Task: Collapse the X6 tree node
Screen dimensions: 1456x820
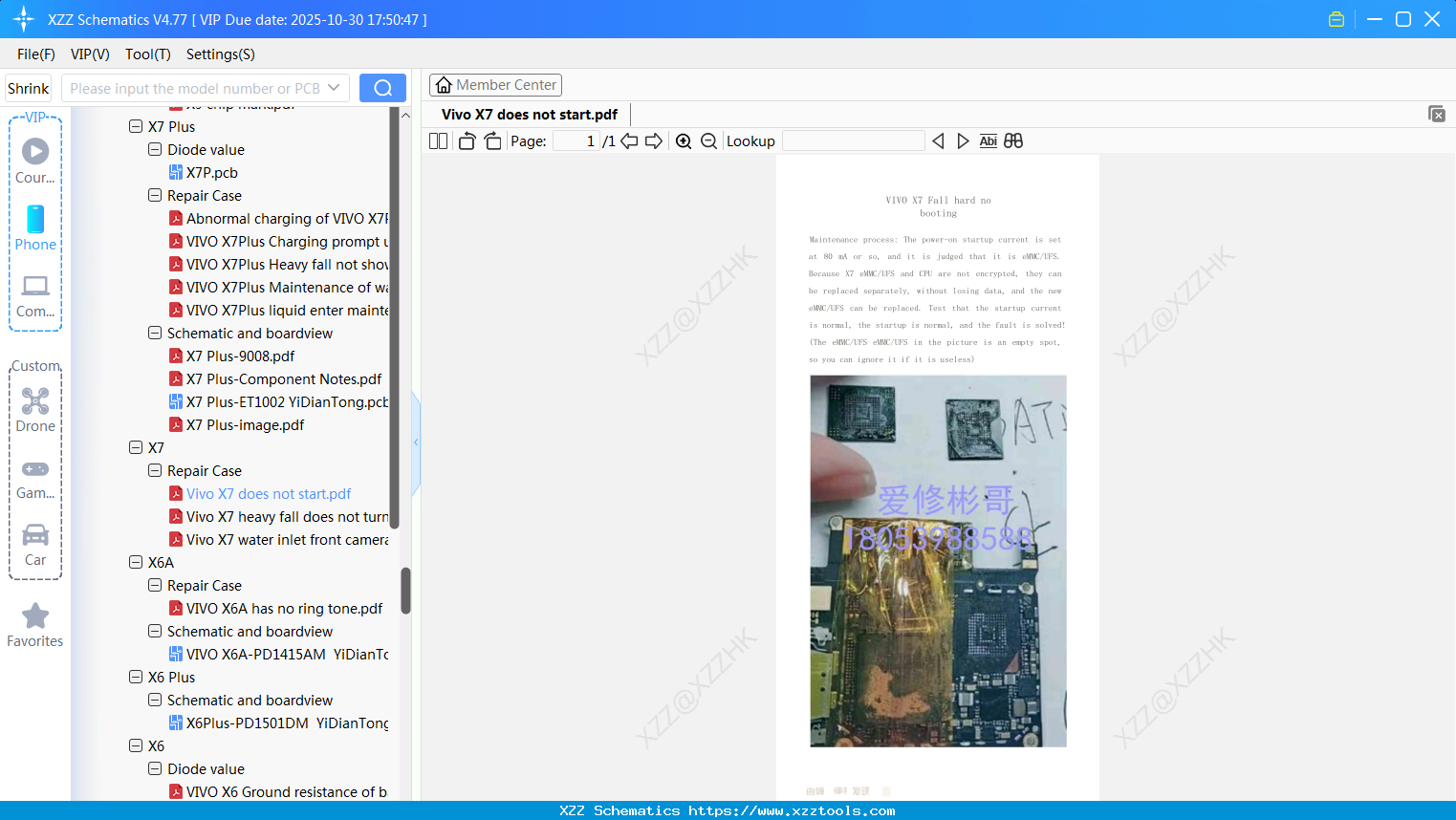Action: click(x=136, y=745)
